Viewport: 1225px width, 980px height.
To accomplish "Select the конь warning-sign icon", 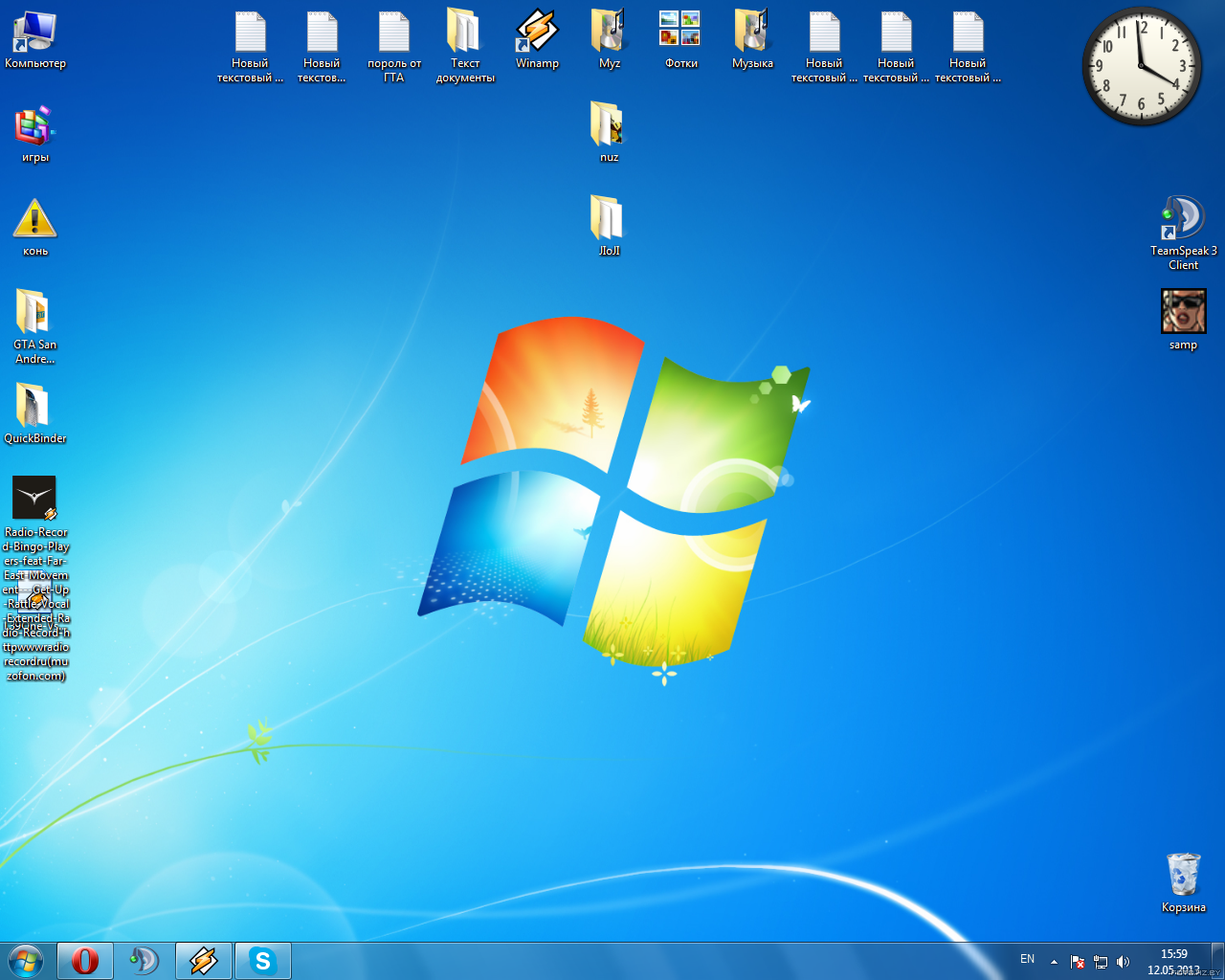I will pyautogui.click(x=35, y=228).
